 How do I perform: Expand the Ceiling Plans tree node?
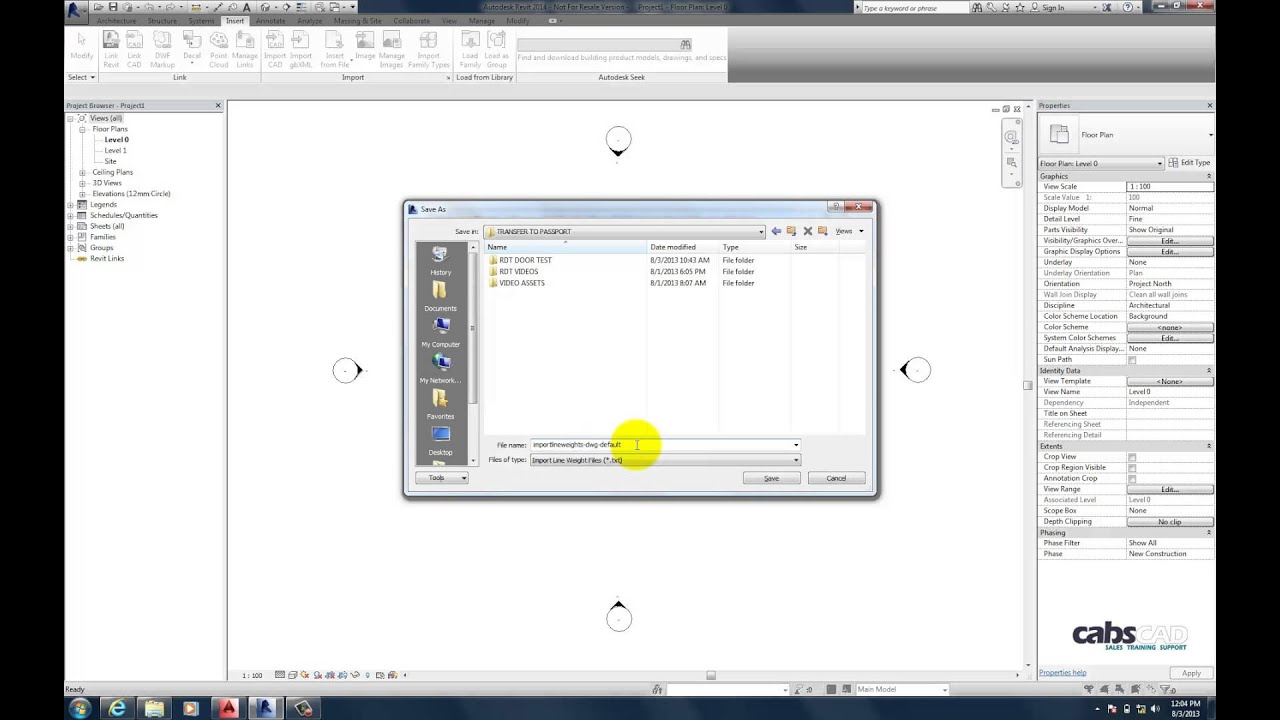[82, 172]
